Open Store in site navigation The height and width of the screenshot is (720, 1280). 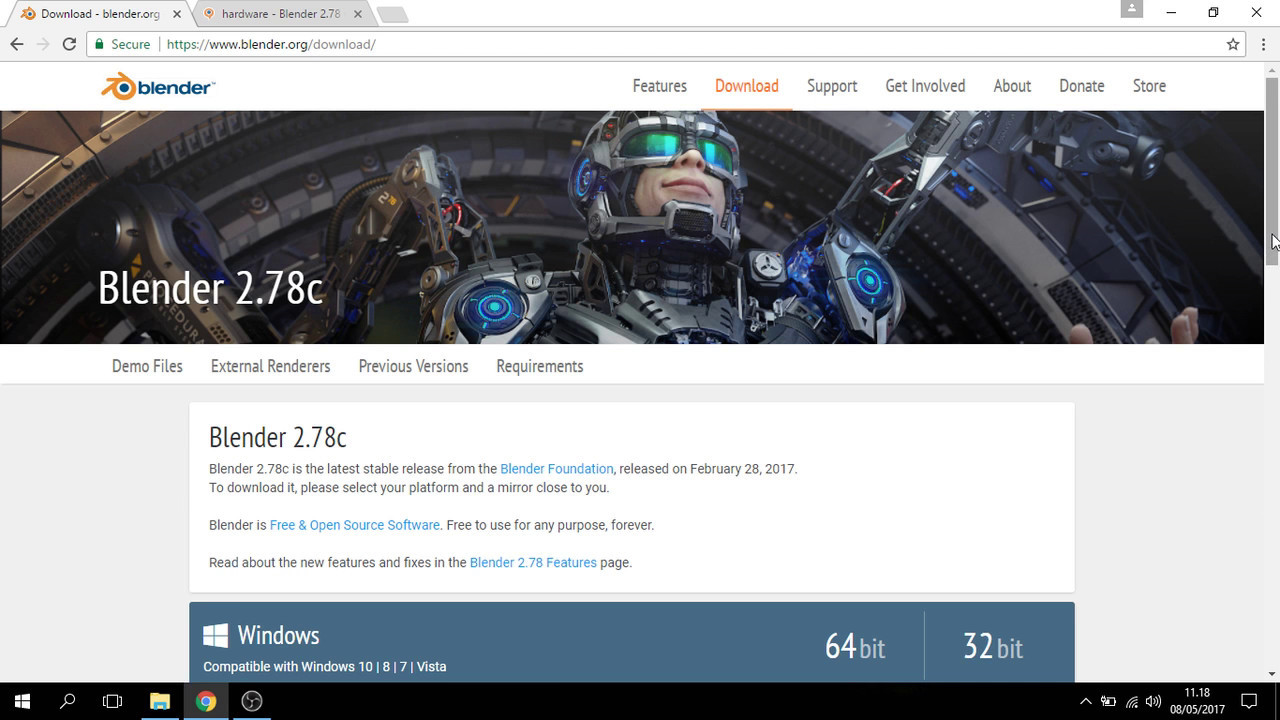(x=1149, y=86)
